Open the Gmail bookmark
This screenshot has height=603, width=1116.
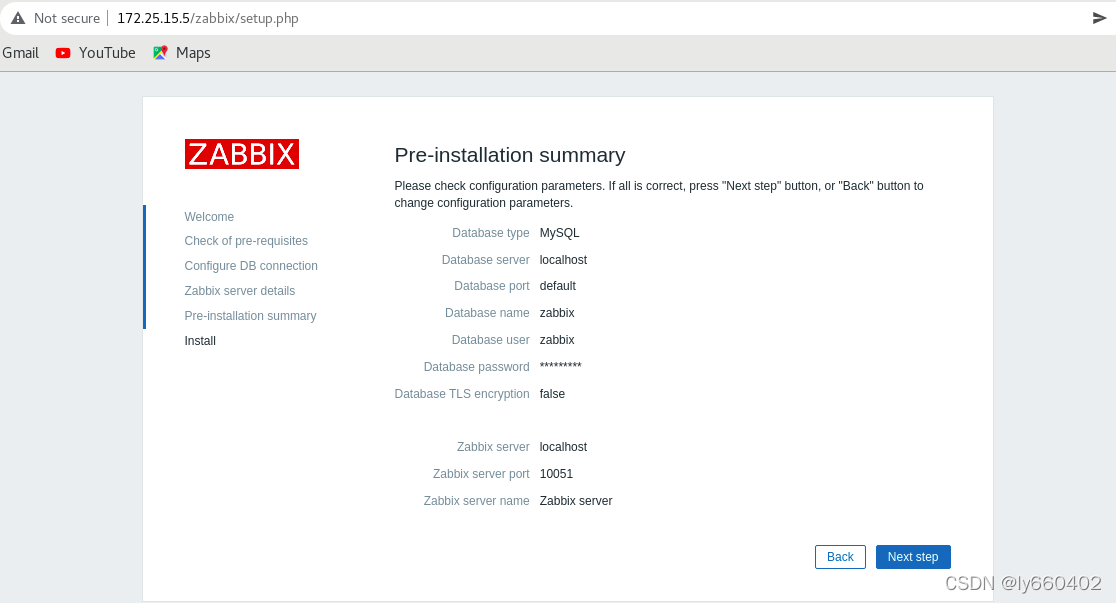tap(21, 53)
